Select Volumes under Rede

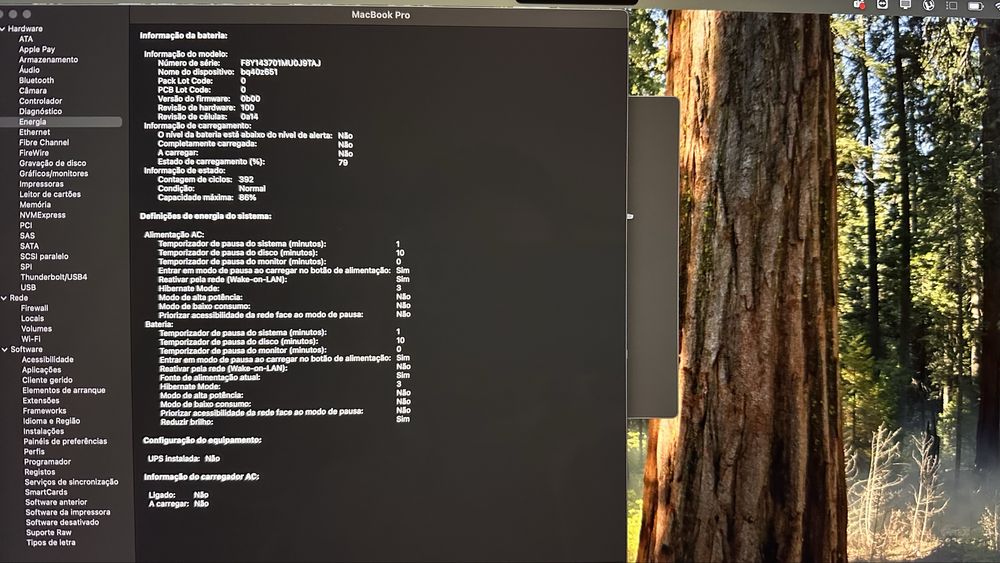(36, 329)
